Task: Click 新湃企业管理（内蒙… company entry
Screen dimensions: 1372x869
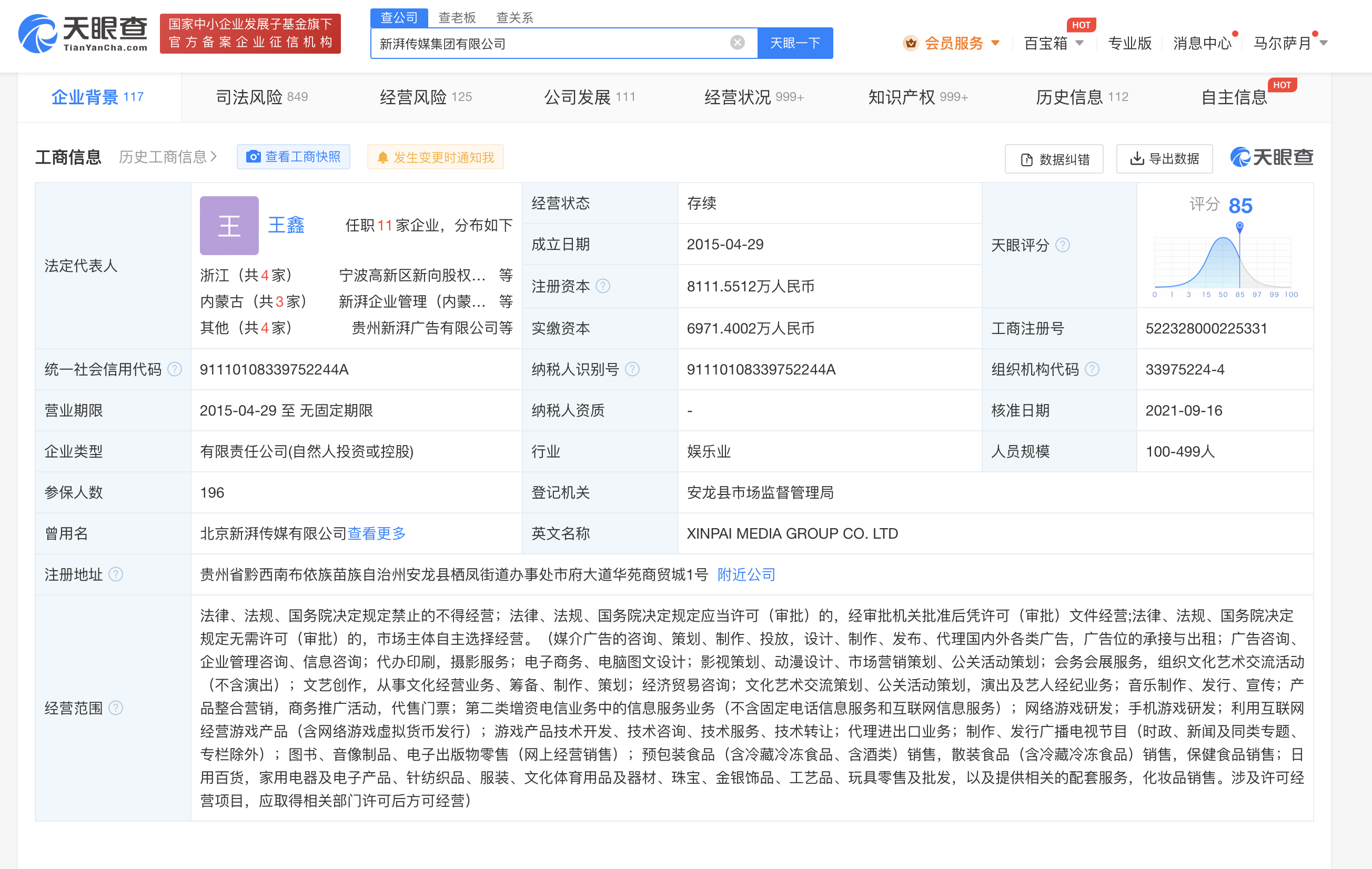Action: tap(412, 301)
